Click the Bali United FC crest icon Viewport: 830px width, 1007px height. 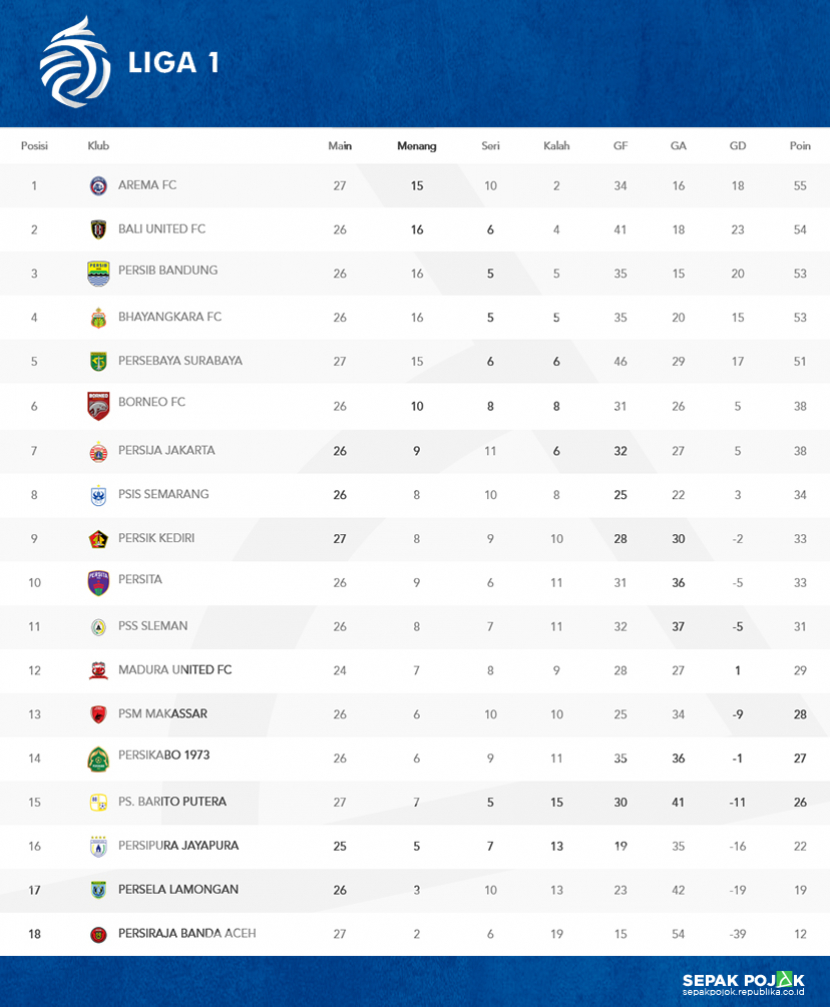click(98, 229)
